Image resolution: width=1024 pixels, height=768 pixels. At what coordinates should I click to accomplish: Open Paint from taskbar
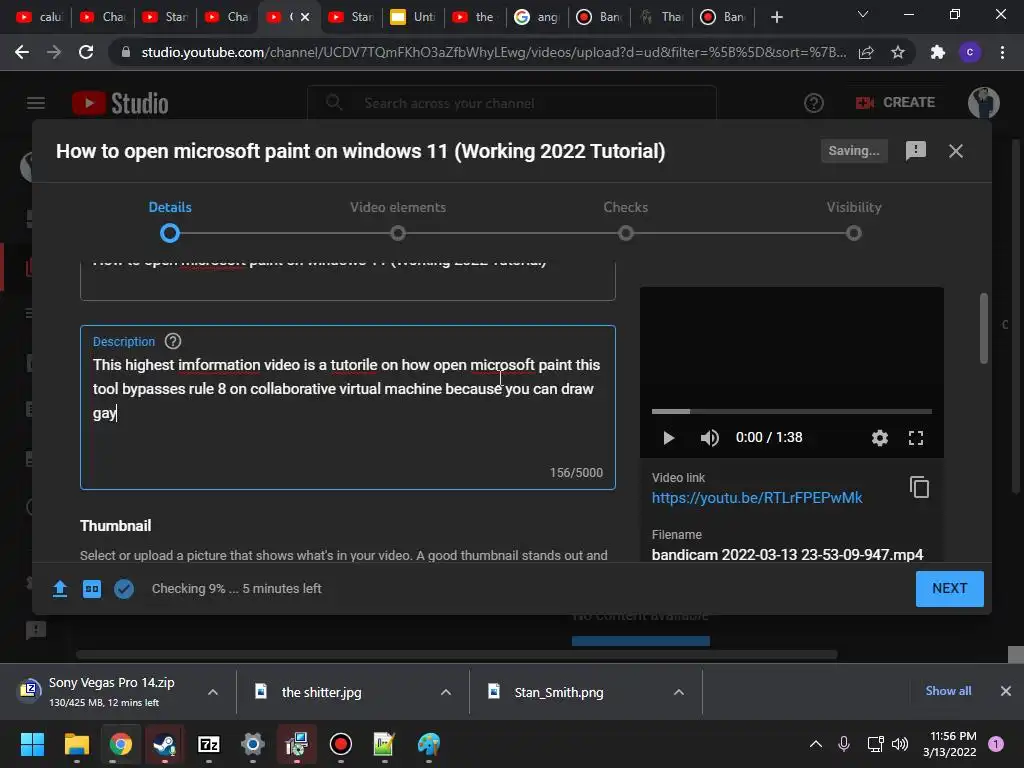coord(428,744)
